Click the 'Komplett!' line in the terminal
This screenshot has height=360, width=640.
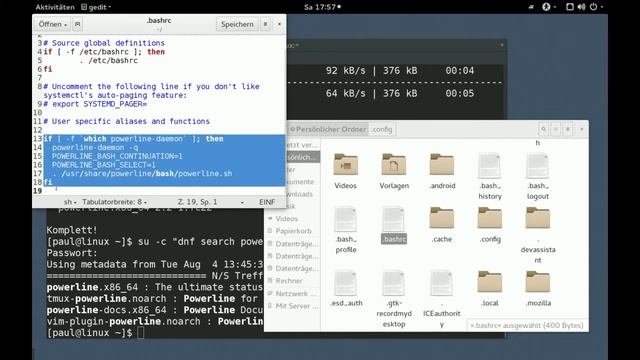click(72, 230)
